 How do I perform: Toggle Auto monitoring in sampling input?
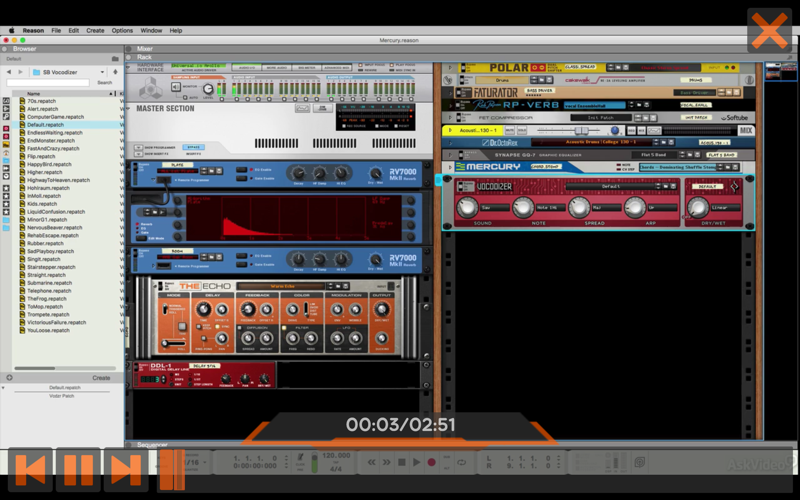[x=185, y=97]
